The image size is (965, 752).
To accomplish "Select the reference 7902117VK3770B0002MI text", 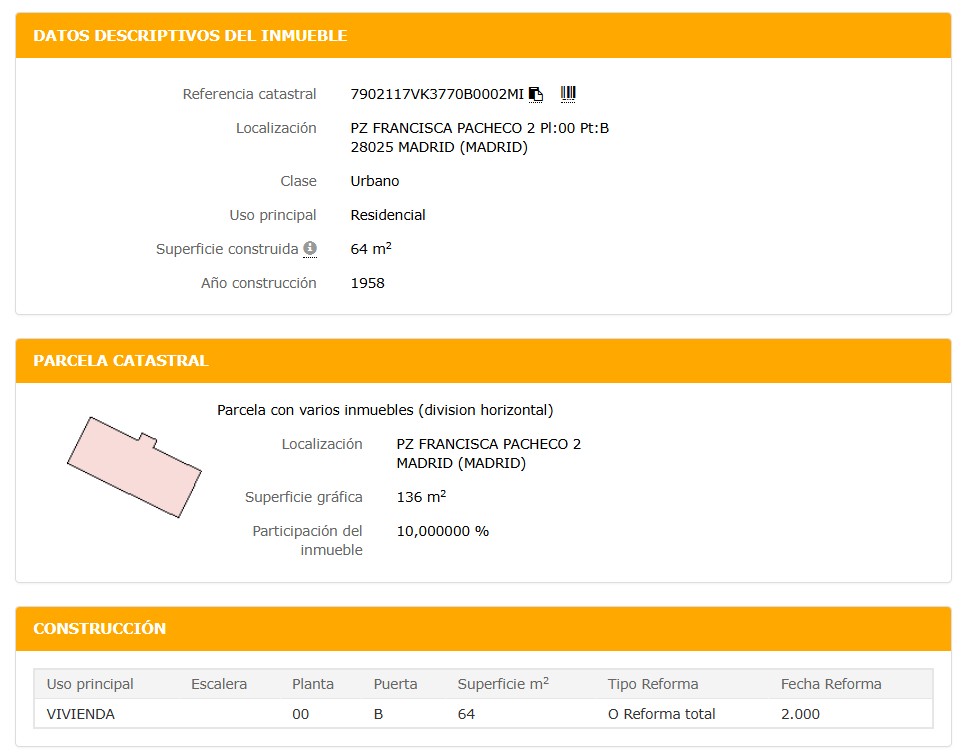I will (x=437, y=94).
